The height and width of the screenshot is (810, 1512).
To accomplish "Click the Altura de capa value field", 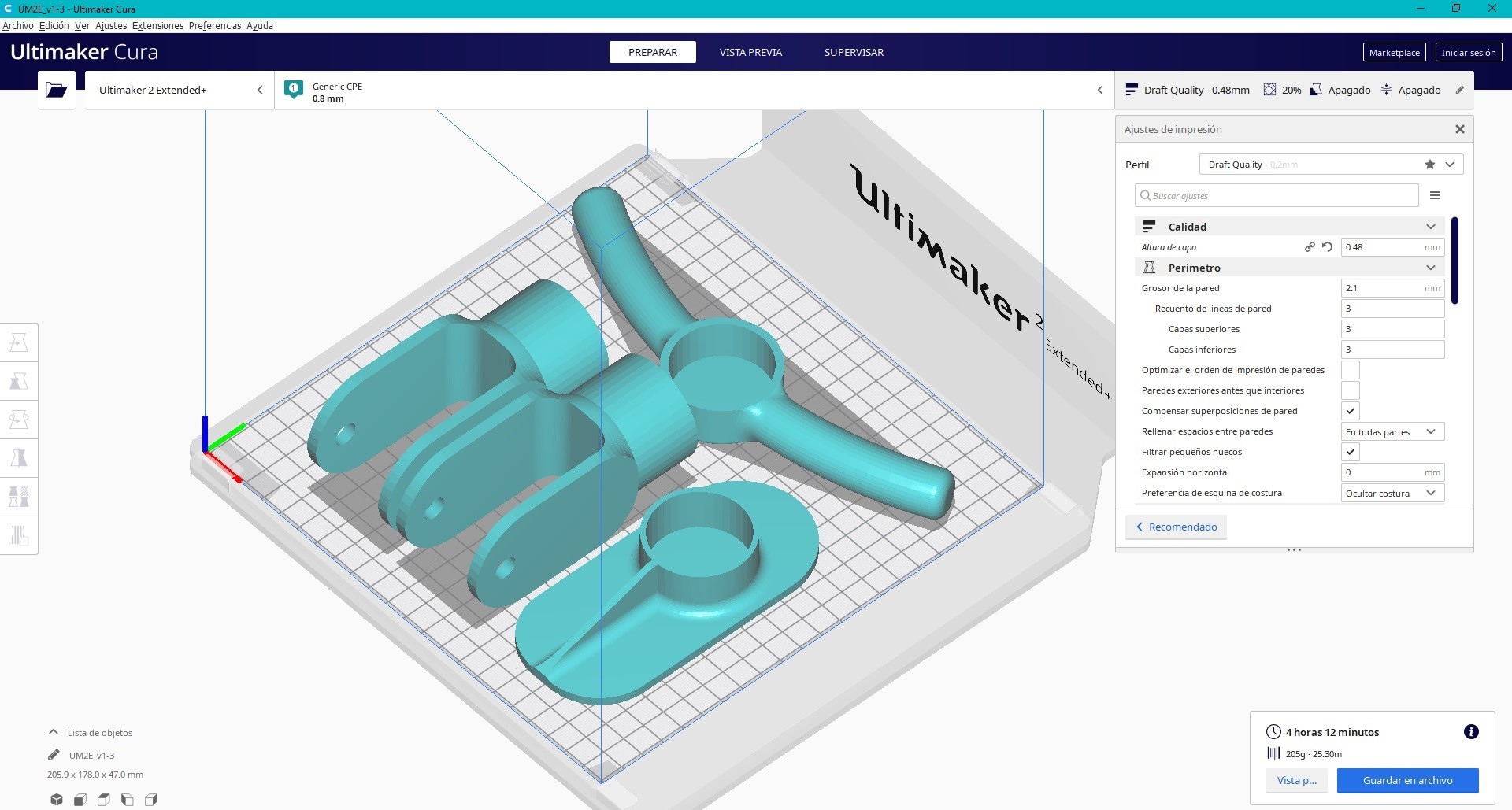I will point(1393,247).
